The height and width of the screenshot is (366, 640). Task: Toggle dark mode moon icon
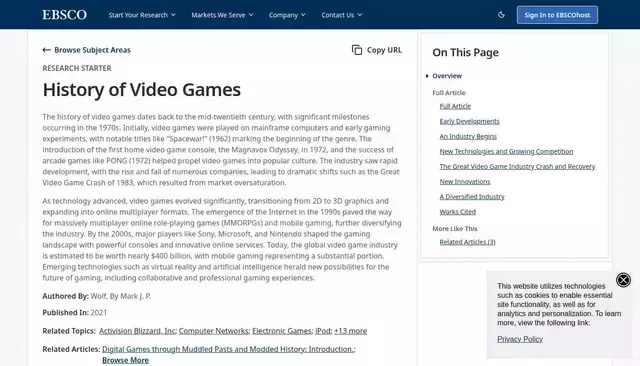coord(501,15)
